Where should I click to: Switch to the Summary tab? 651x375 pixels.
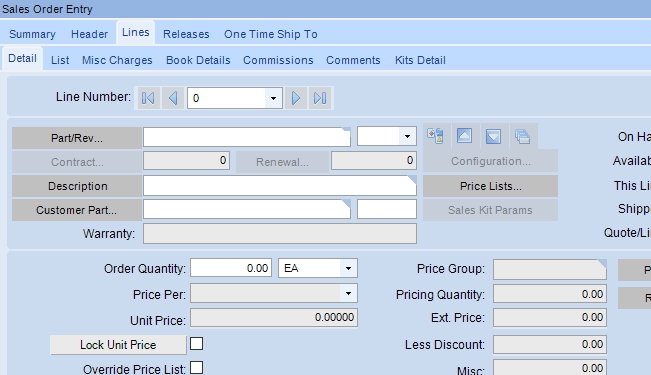point(32,34)
